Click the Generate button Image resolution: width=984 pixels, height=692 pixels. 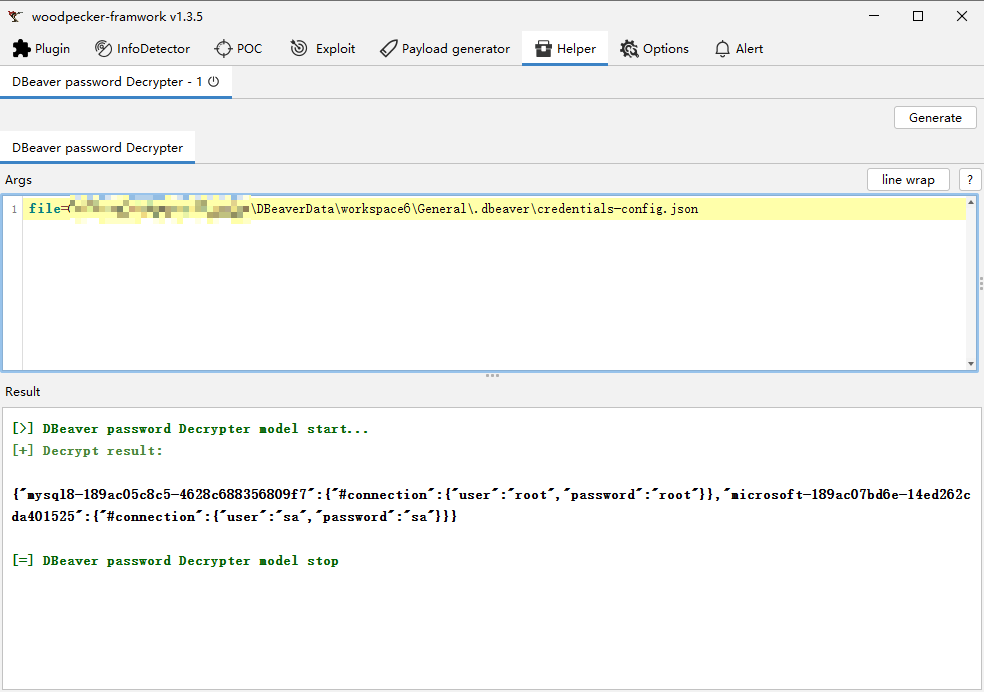(935, 117)
